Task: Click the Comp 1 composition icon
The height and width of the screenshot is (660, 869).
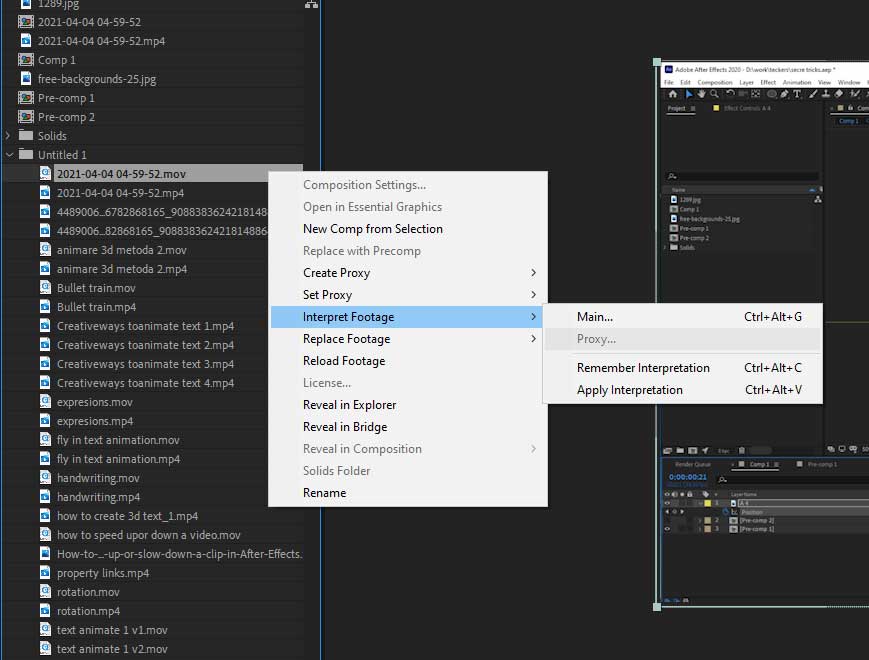Action: point(27,60)
